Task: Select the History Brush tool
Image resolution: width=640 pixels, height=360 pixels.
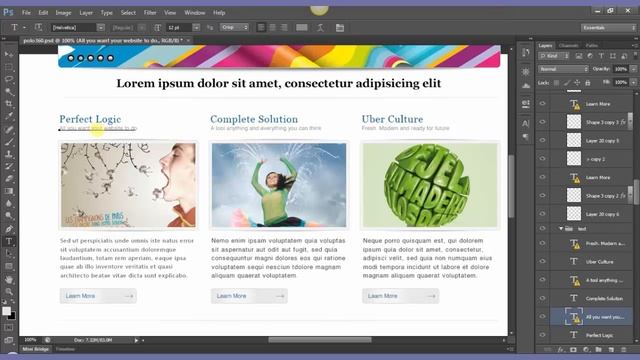Action: [9, 167]
